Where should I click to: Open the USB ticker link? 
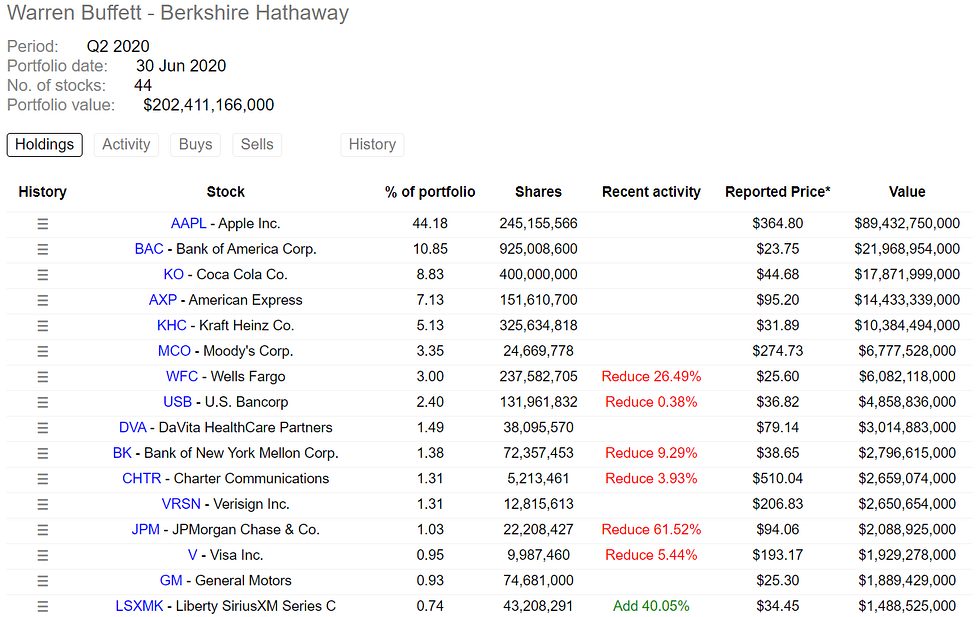pos(177,402)
